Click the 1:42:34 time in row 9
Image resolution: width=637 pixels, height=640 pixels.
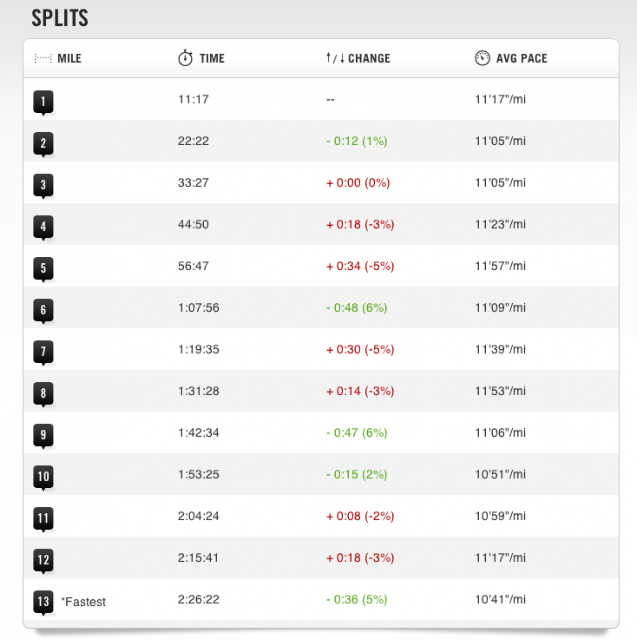[198, 433]
